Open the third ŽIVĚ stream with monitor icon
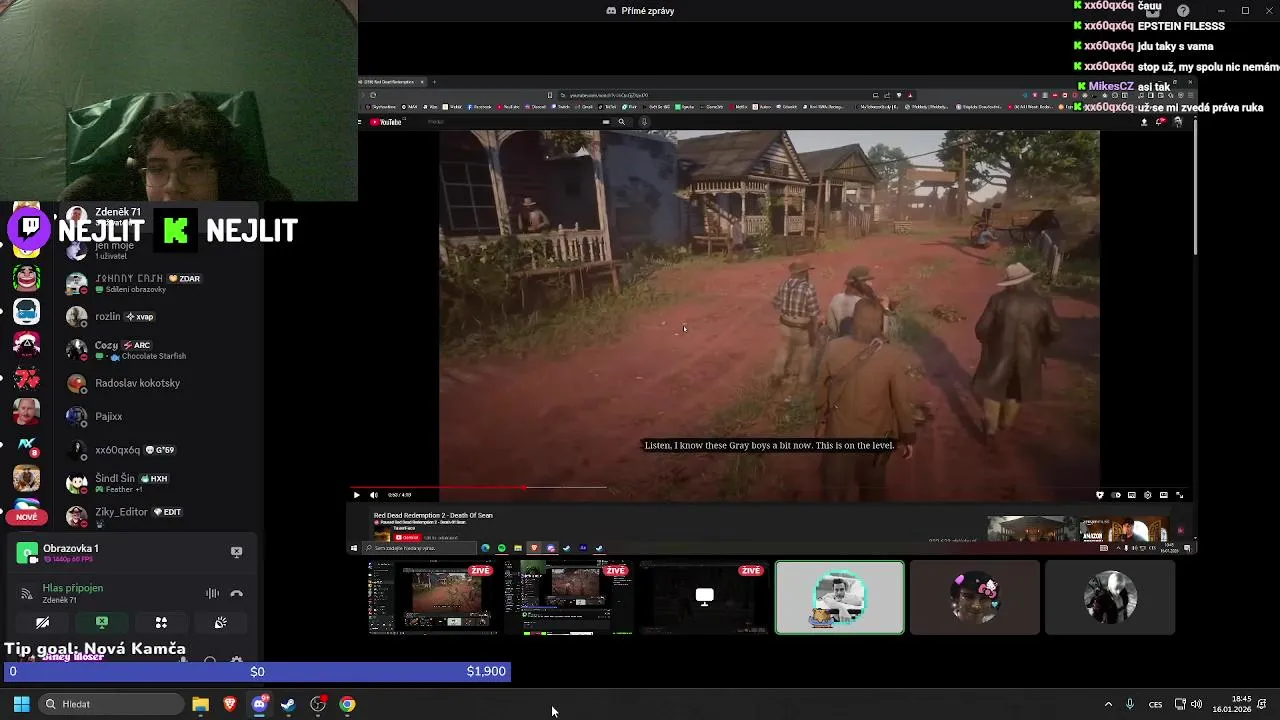The height and width of the screenshot is (720, 1280). (x=704, y=598)
